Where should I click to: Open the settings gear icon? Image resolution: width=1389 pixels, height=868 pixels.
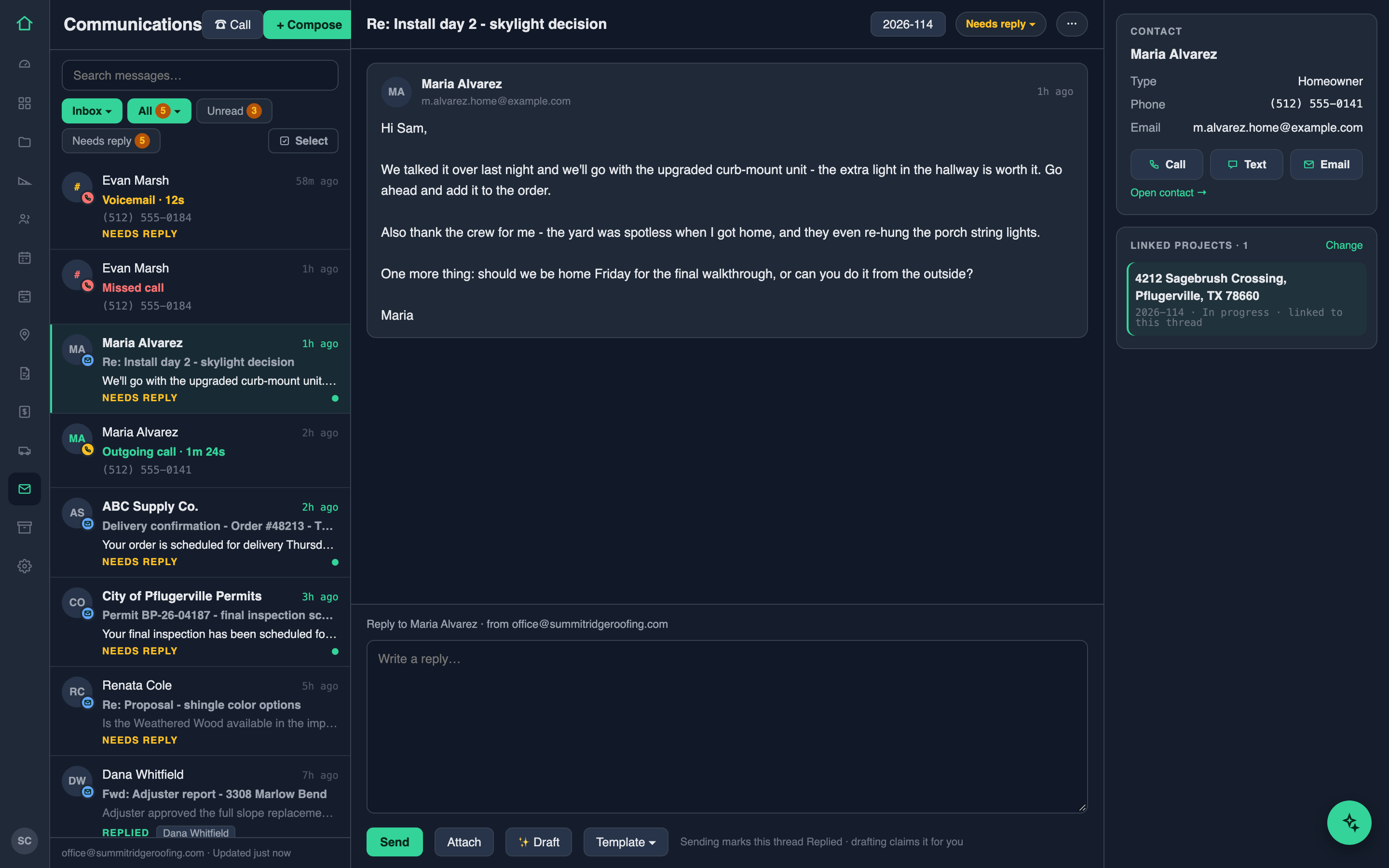click(24, 566)
